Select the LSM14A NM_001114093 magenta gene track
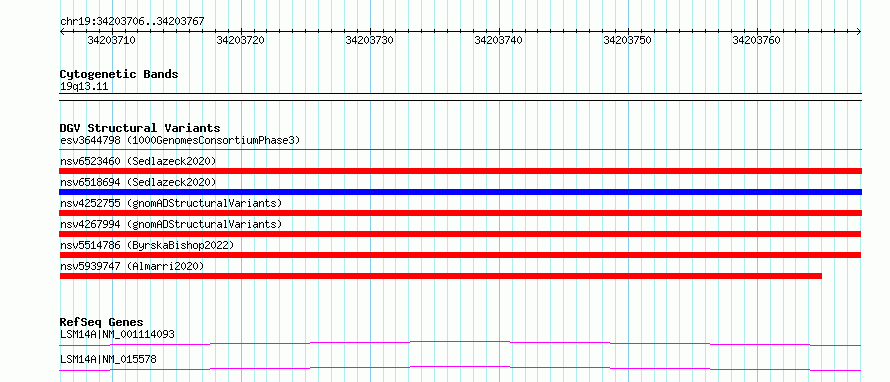The width and height of the screenshot is (890, 382). click(460, 343)
